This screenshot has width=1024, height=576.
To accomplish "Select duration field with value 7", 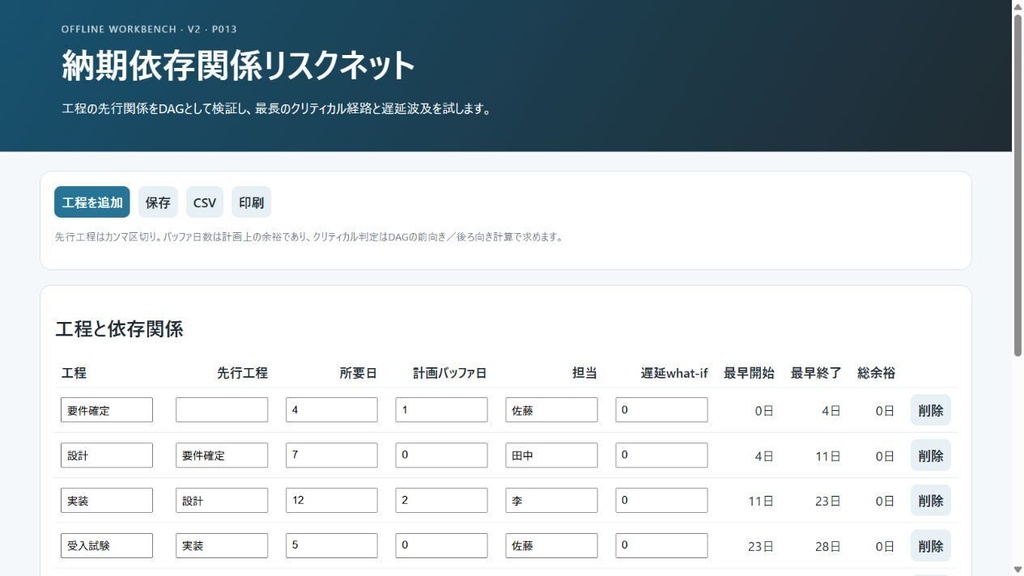I will click(x=331, y=455).
